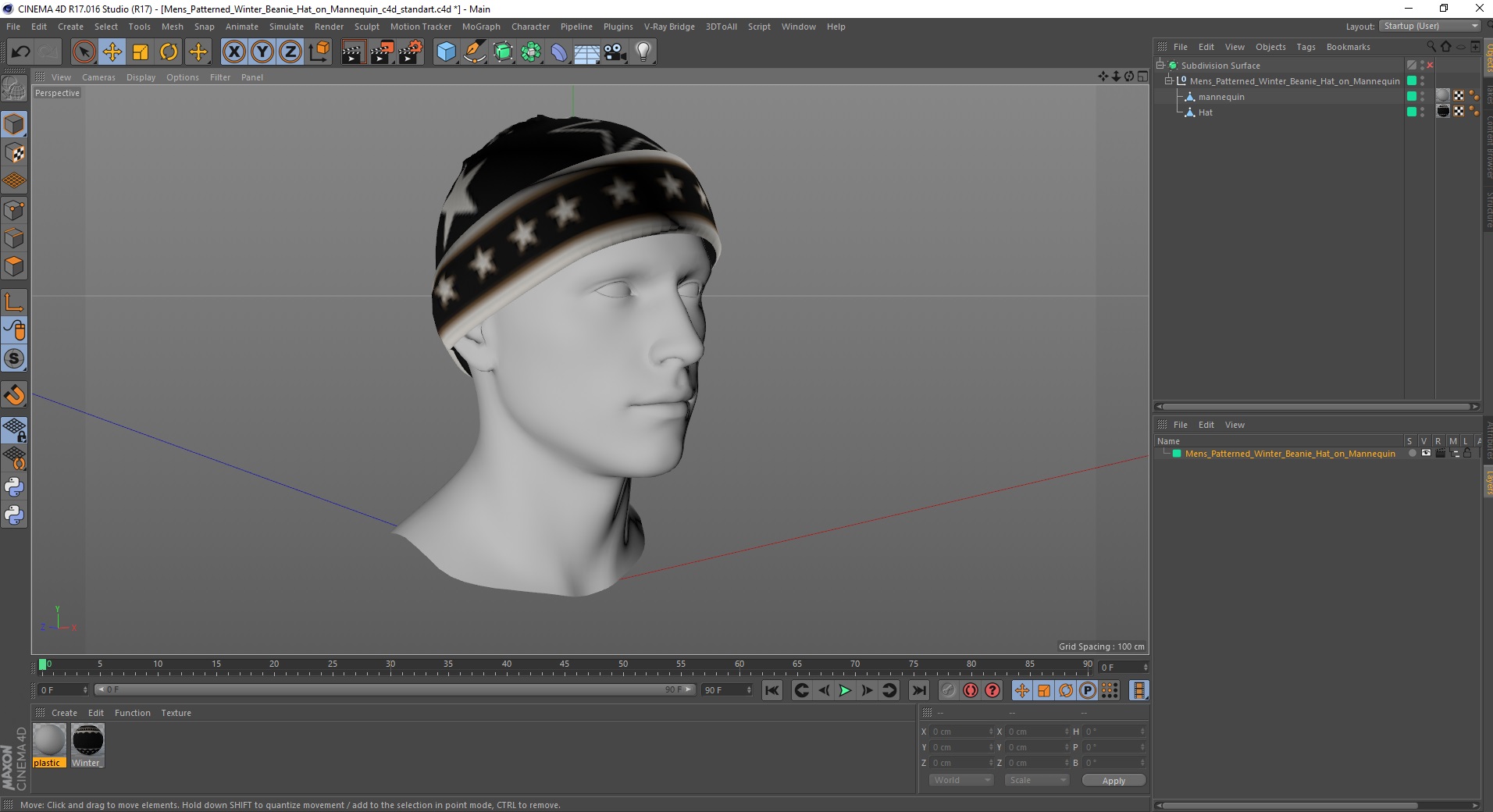
Task: Open the Scale mode dropdown
Action: pyautogui.click(x=1036, y=780)
